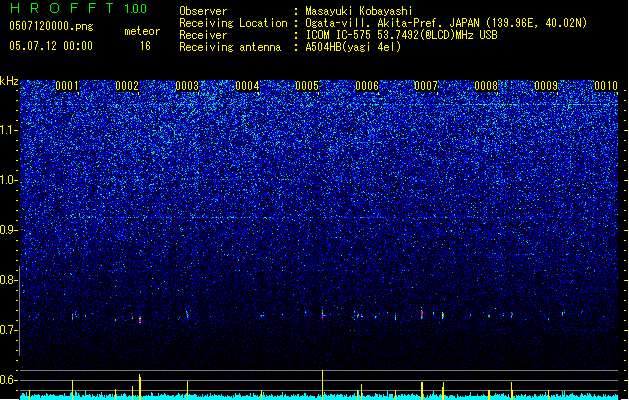Viewport: 629px width, 400px height.
Task: Click the 'meteor' label
Action: pos(142,31)
